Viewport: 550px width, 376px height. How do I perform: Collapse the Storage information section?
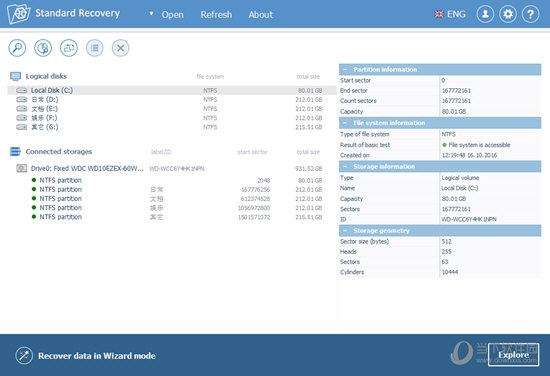345,166
